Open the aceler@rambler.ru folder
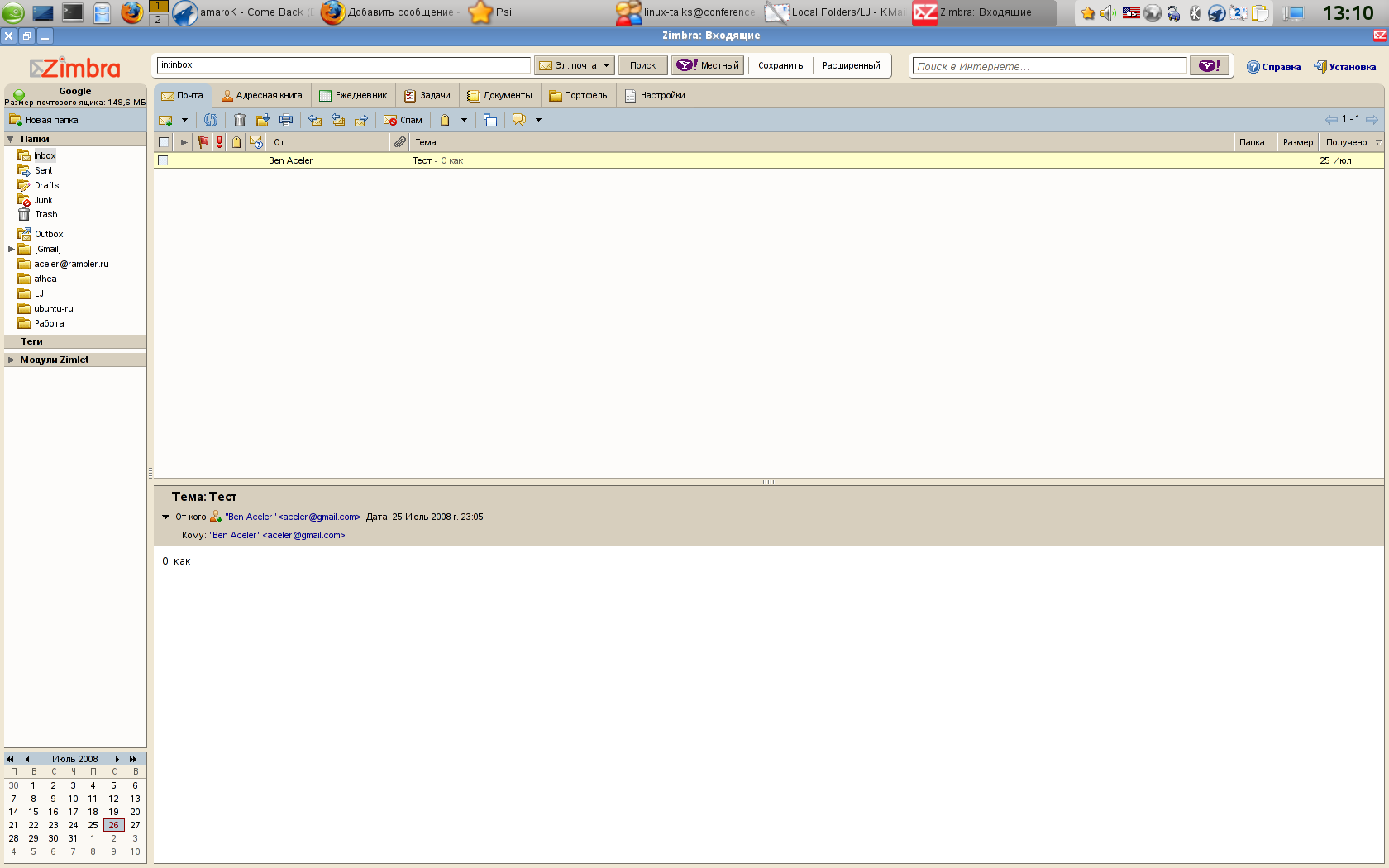This screenshot has height=868, width=1389. [64, 264]
